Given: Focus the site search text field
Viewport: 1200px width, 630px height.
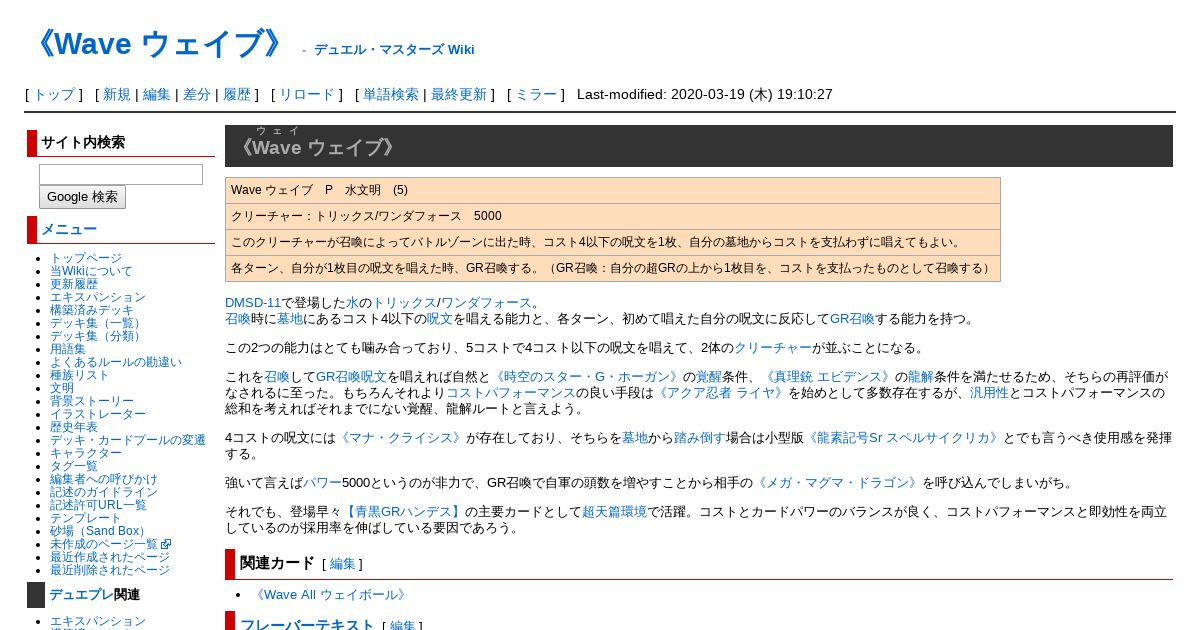Looking at the screenshot, I should pyautogui.click(x=121, y=174).
